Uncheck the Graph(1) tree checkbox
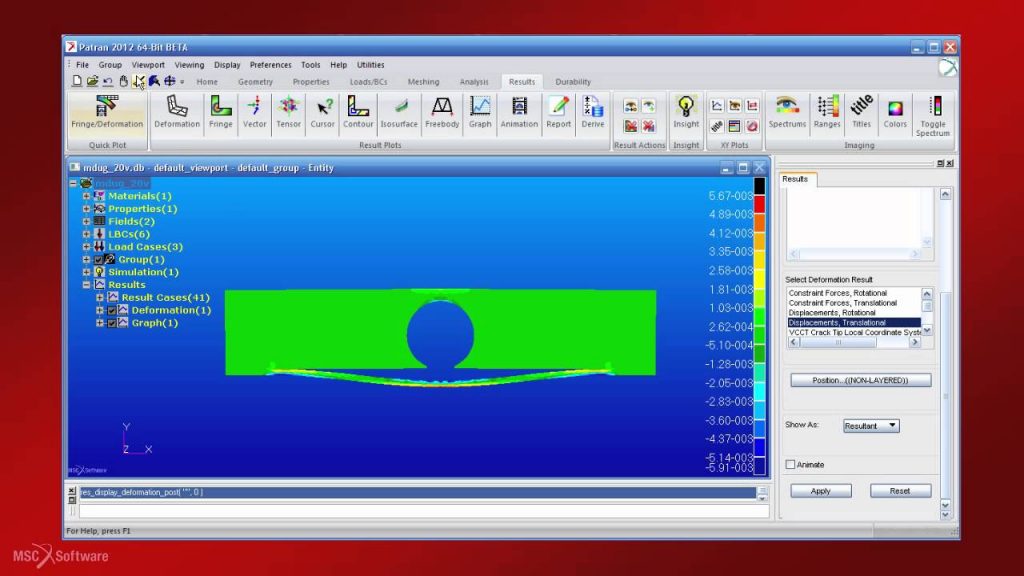Image resolution: width=1024 pixels, height=576 pixels. (112, 323)
